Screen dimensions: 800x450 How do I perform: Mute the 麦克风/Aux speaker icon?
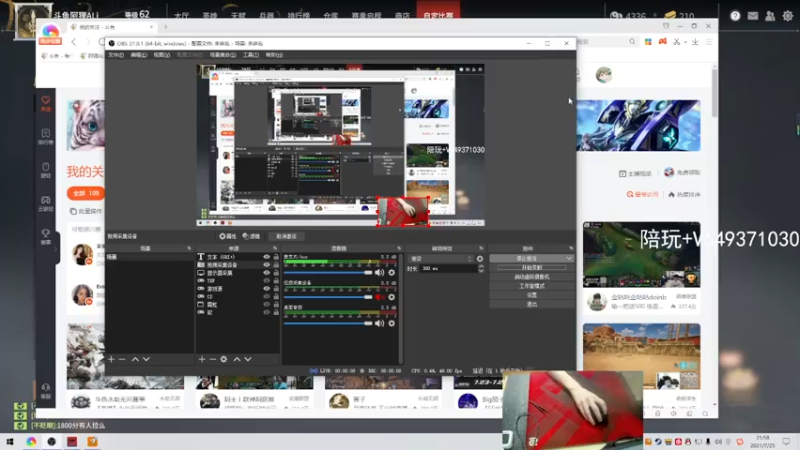[x=380, y=272]
